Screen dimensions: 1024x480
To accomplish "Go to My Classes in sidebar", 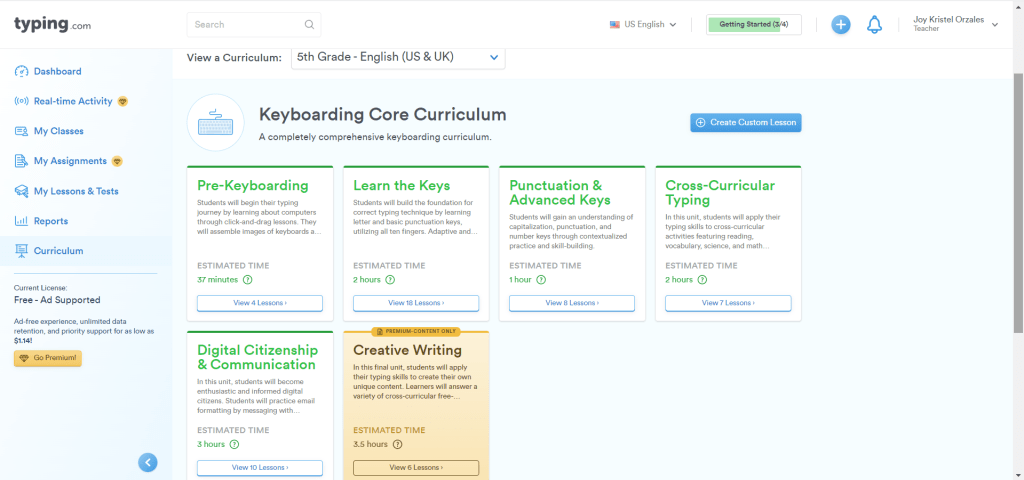I will coord(58,131).
